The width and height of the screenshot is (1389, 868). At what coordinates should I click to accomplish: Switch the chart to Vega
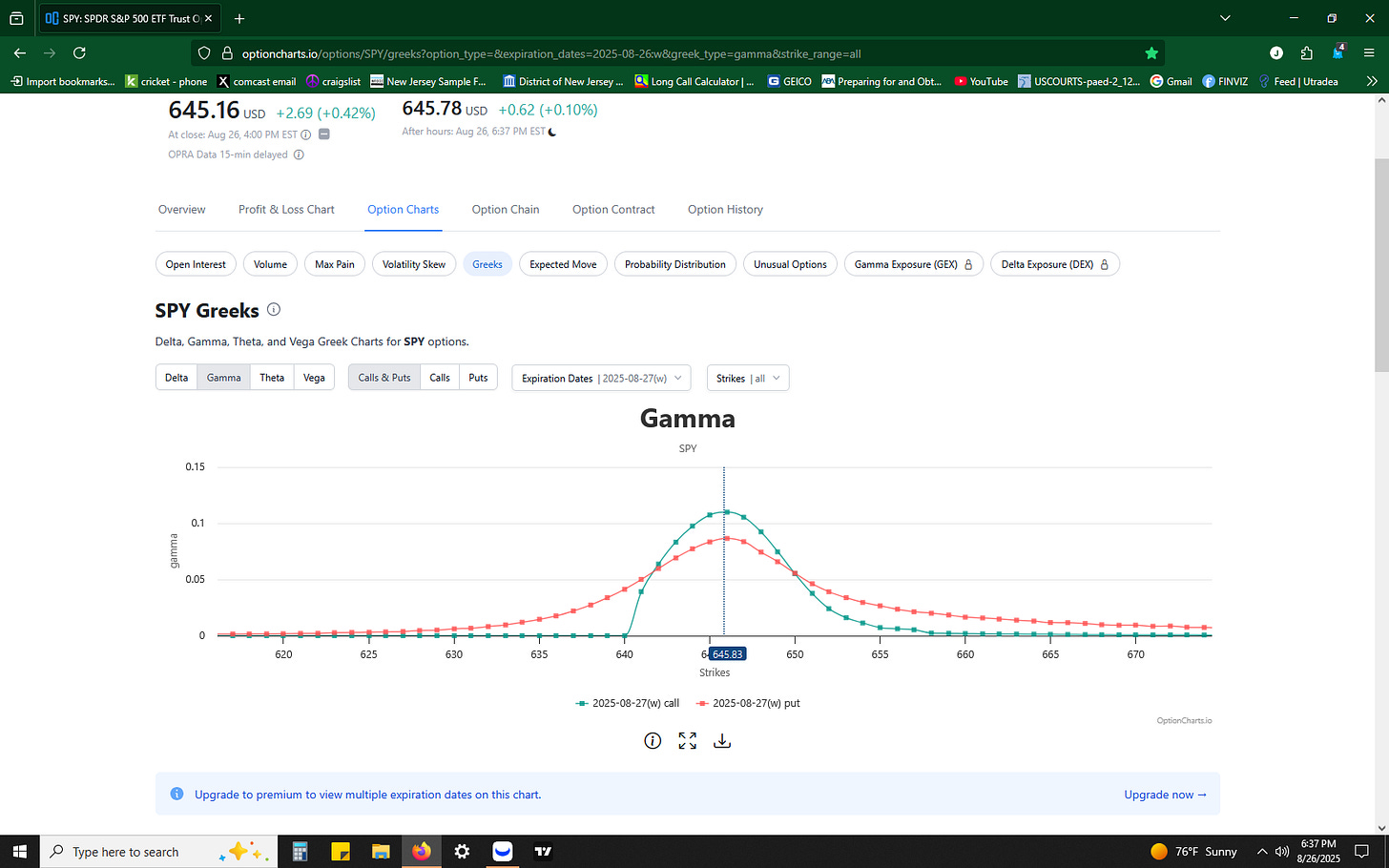(314, 378)
